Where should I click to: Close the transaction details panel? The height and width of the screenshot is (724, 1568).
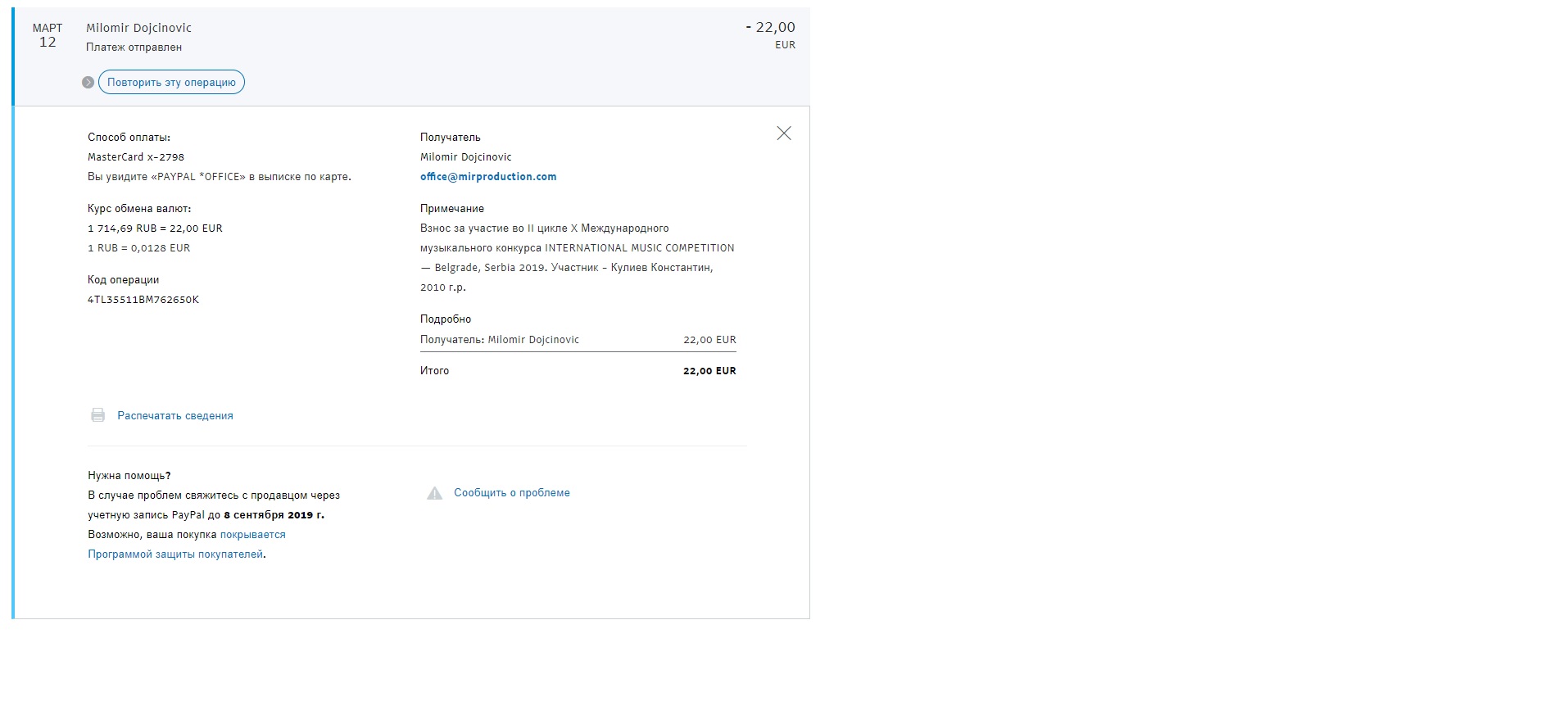tap(783, 133)
